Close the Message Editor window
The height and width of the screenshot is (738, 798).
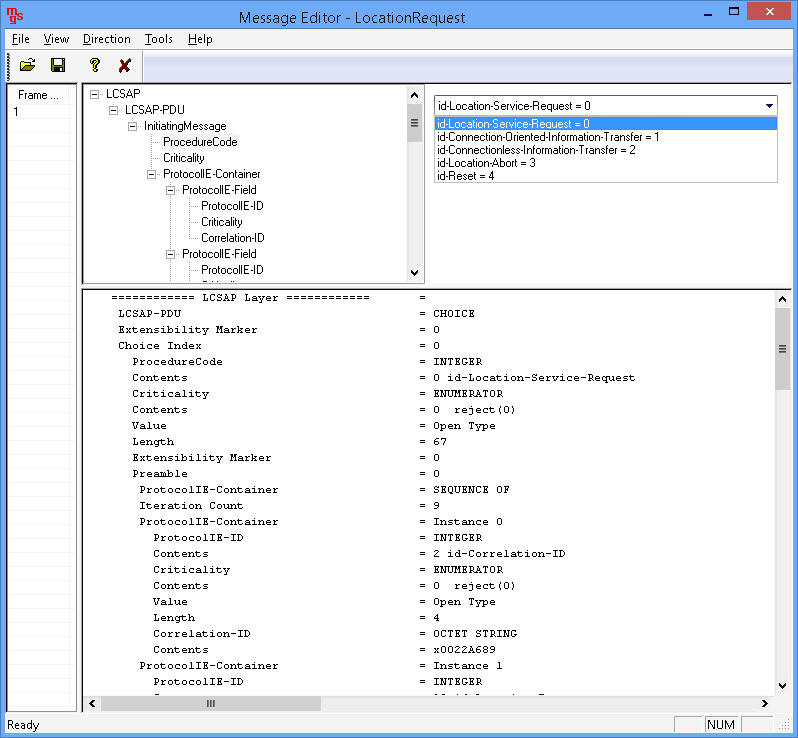pyautogui.click(x=770, y=11)
